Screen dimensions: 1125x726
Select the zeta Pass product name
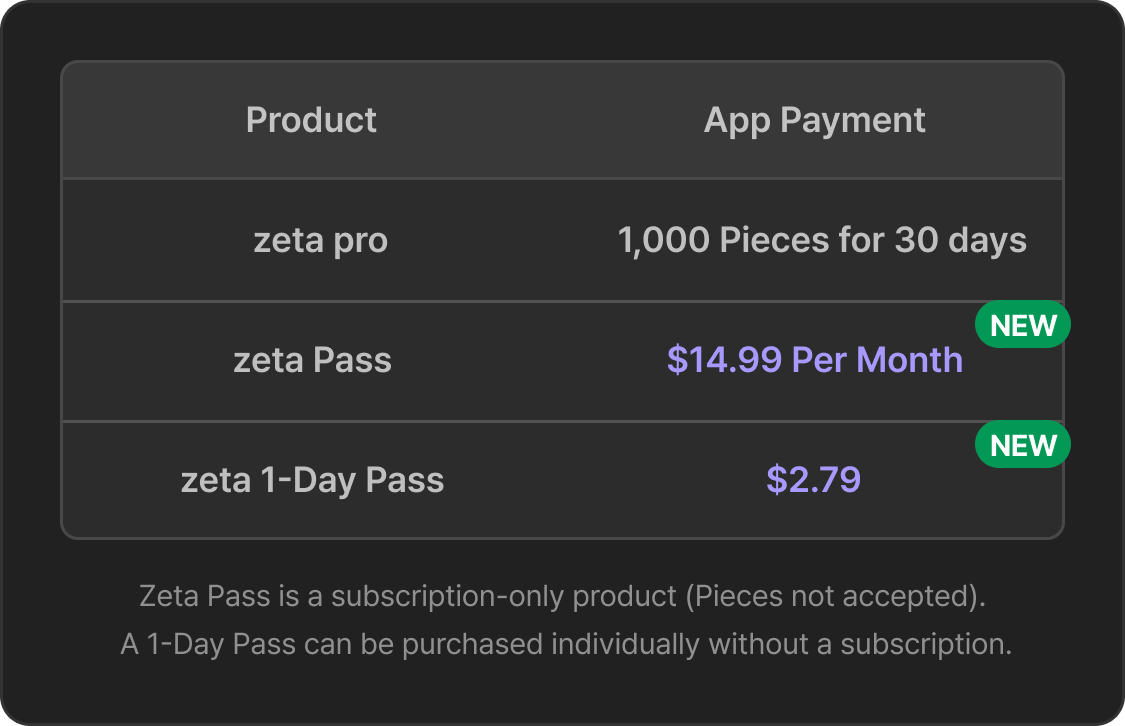[x=312, y=360]
